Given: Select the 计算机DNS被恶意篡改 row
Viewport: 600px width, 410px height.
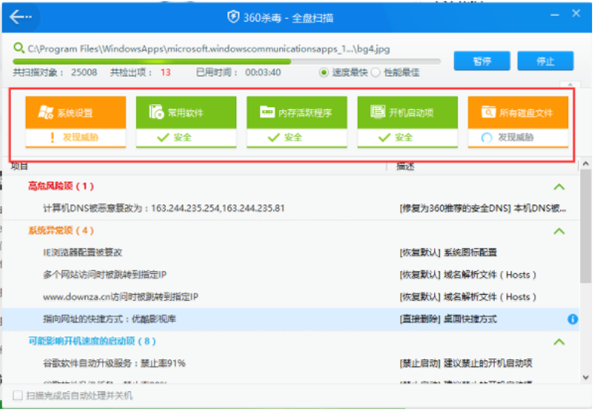Looking at the screenshot, I should coord(291,208).
